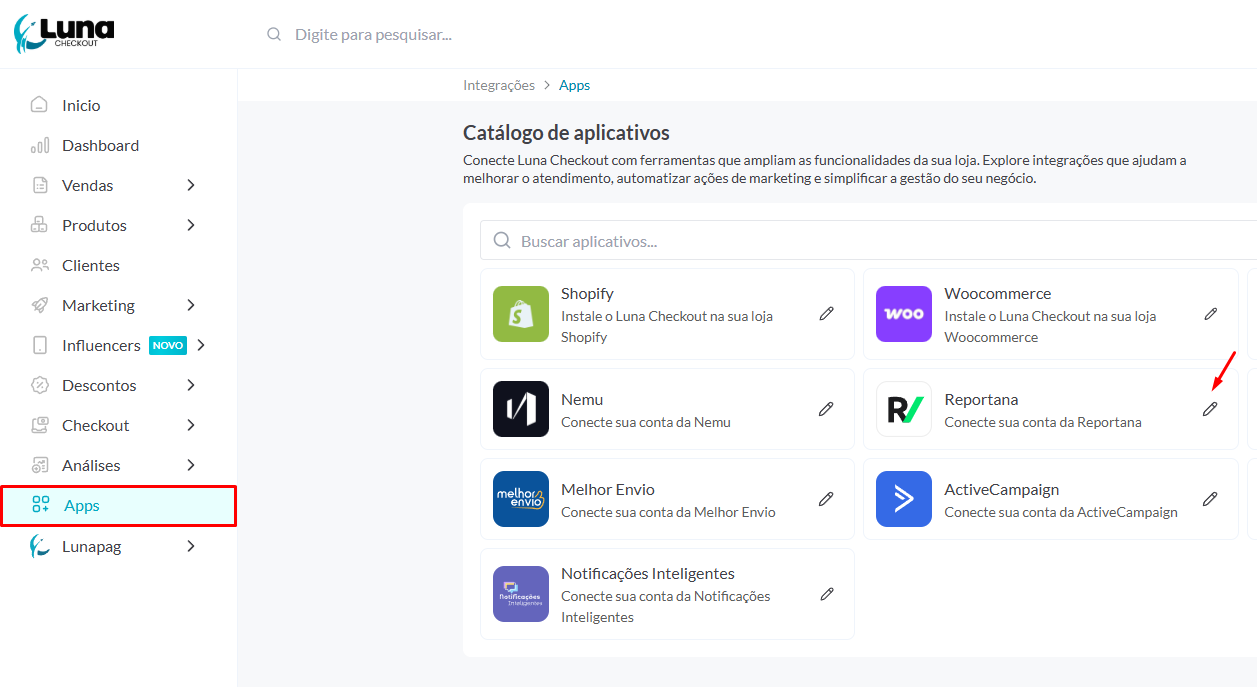Click the Melhor Envio edit pencil
The height and width of the screenshot is (687, 1257).
(826, 499)
